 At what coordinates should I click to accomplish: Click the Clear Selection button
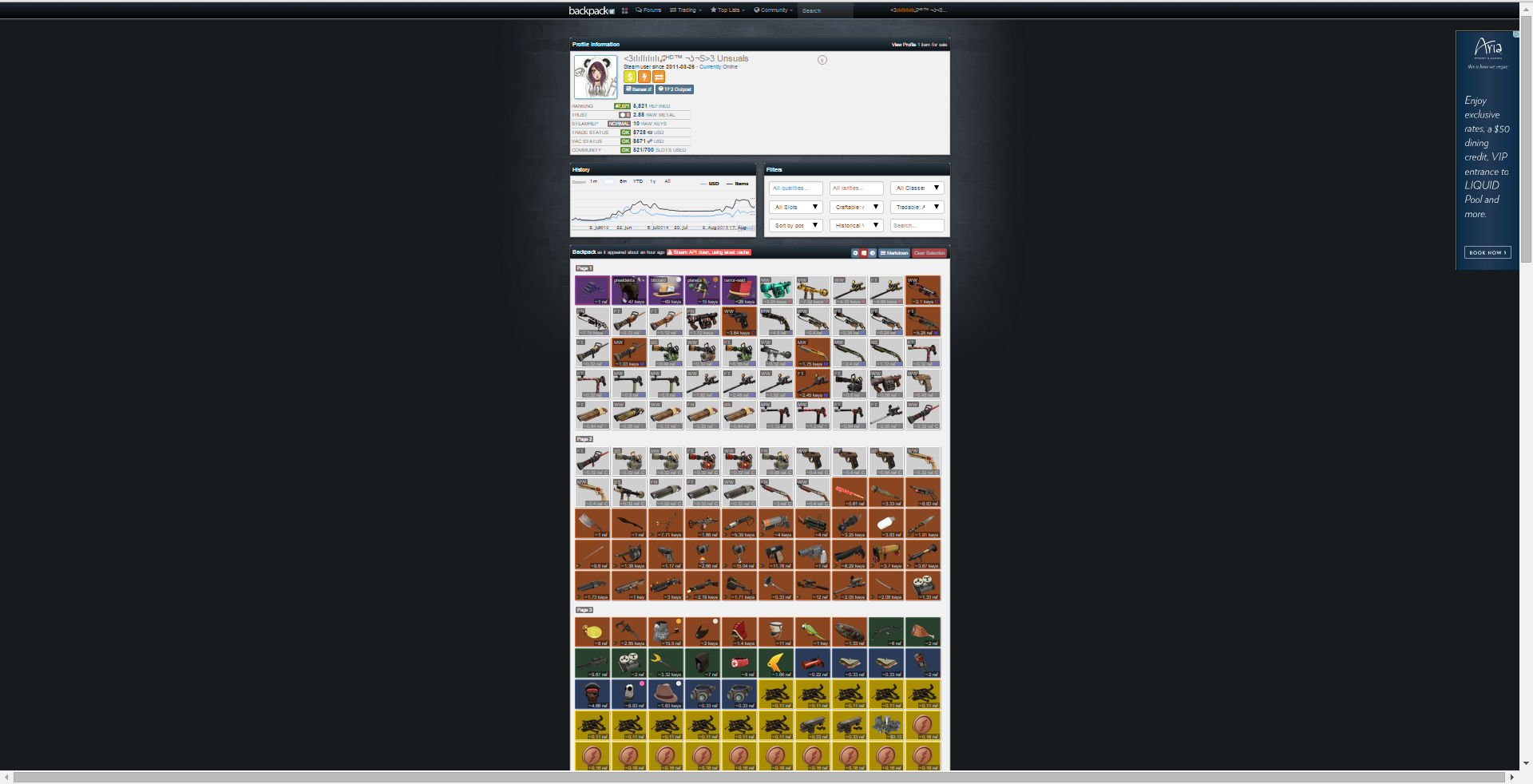tap(929, 253)
